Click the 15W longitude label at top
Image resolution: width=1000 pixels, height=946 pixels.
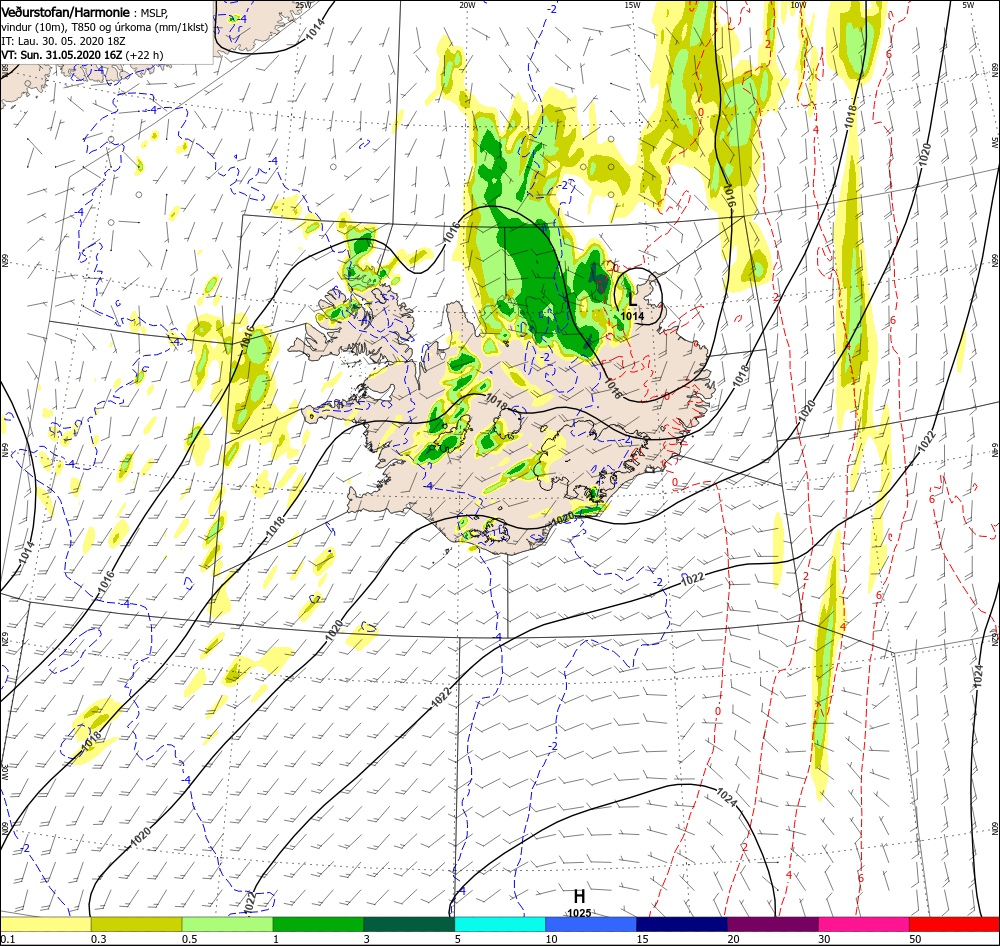point(632,5)
